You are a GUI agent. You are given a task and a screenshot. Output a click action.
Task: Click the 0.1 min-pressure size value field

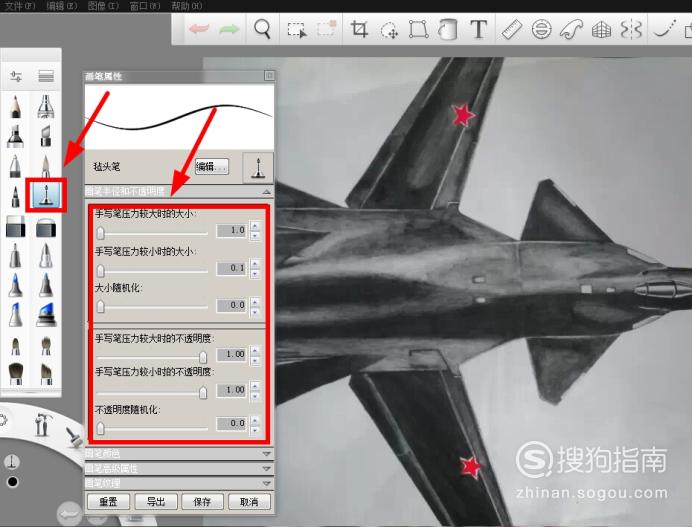(x=231, y=268)
